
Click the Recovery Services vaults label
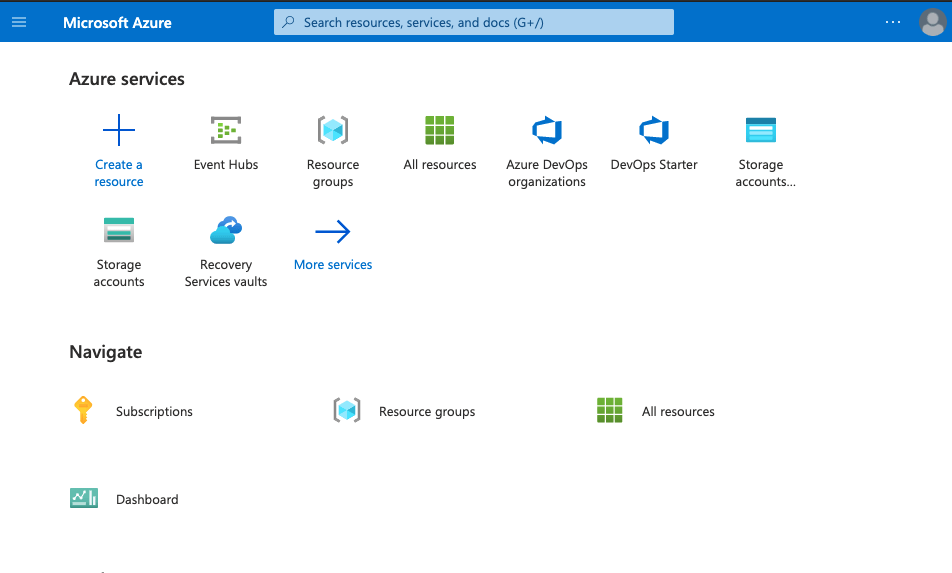tap(226, 273)
